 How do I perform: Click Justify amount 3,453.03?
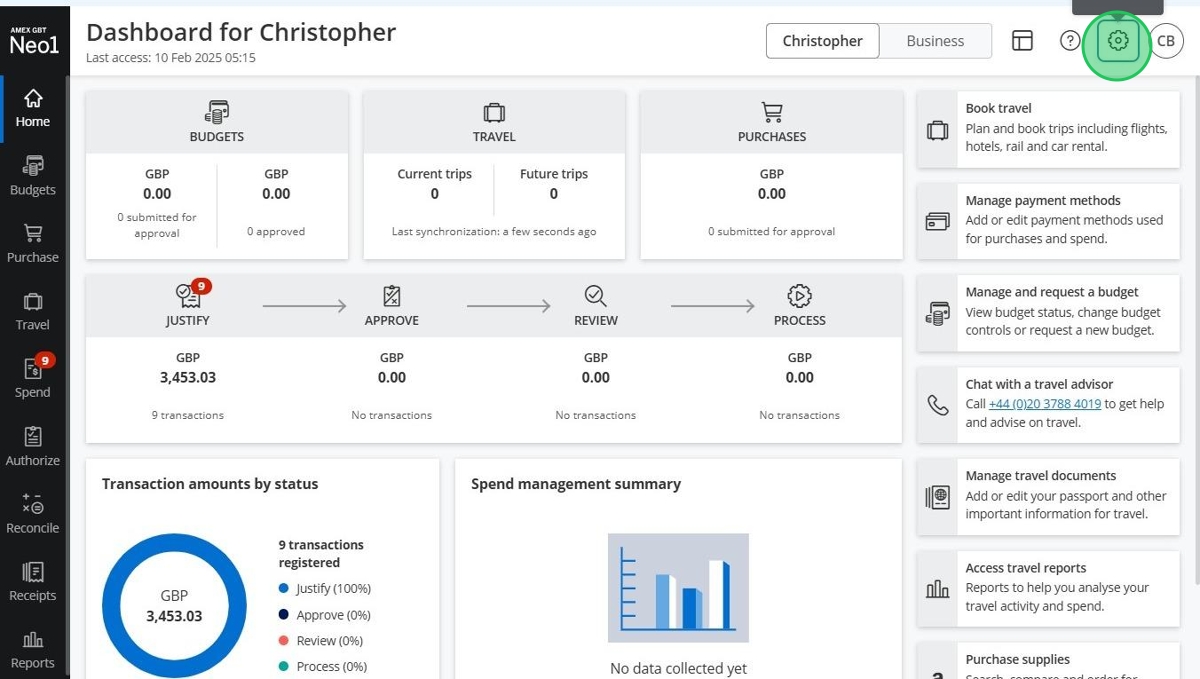tap(188, 378)
